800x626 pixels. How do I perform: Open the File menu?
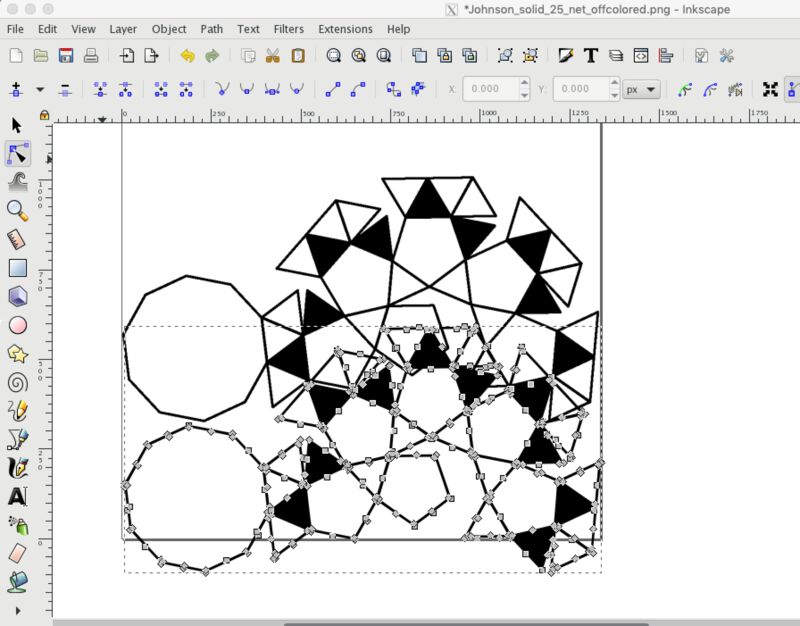pyautogui.click(x=15, y=29)
